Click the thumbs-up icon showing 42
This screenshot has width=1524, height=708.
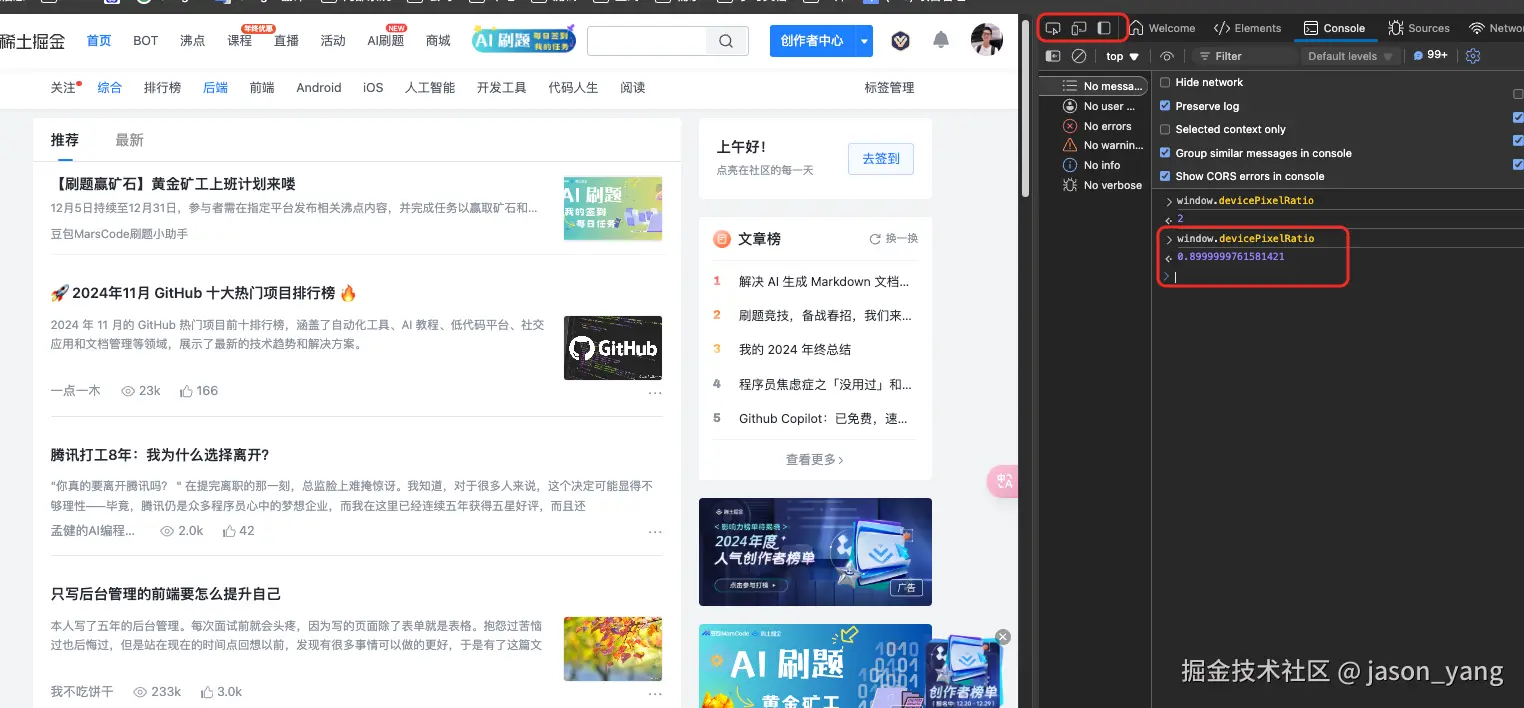[x=228, y=531]
